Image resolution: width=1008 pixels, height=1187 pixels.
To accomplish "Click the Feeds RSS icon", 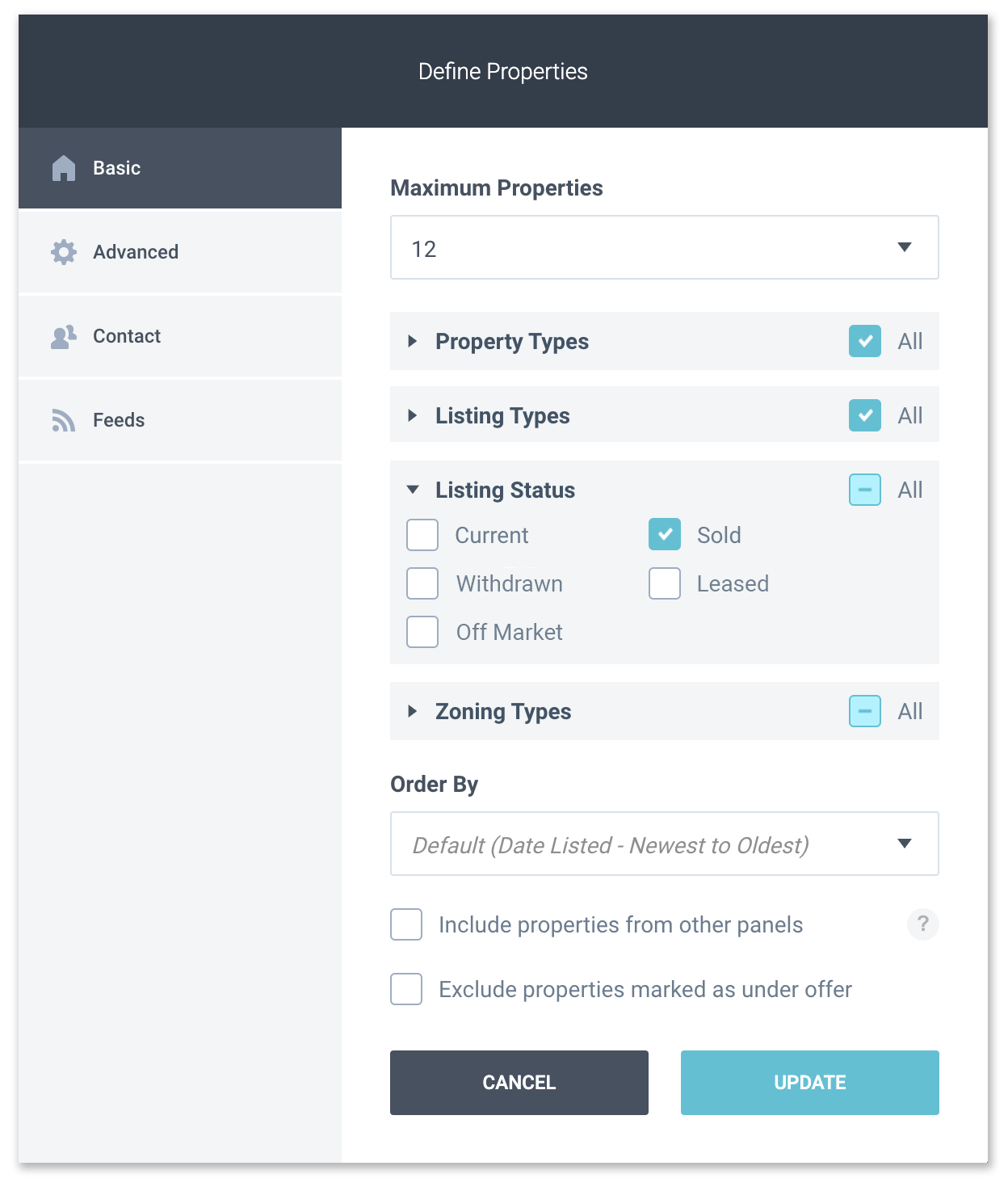I will pos(64,420).
